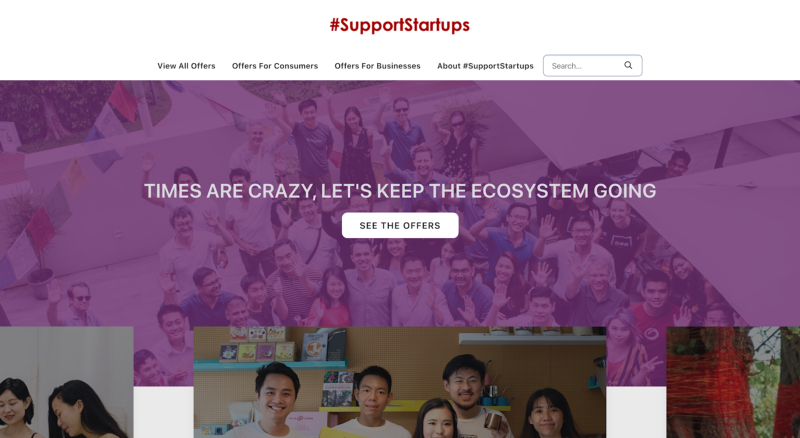The width and height of the screenshot is (800, 438).
Task: Open the #SupportStartups logo homepage
Action: (399, 25)
